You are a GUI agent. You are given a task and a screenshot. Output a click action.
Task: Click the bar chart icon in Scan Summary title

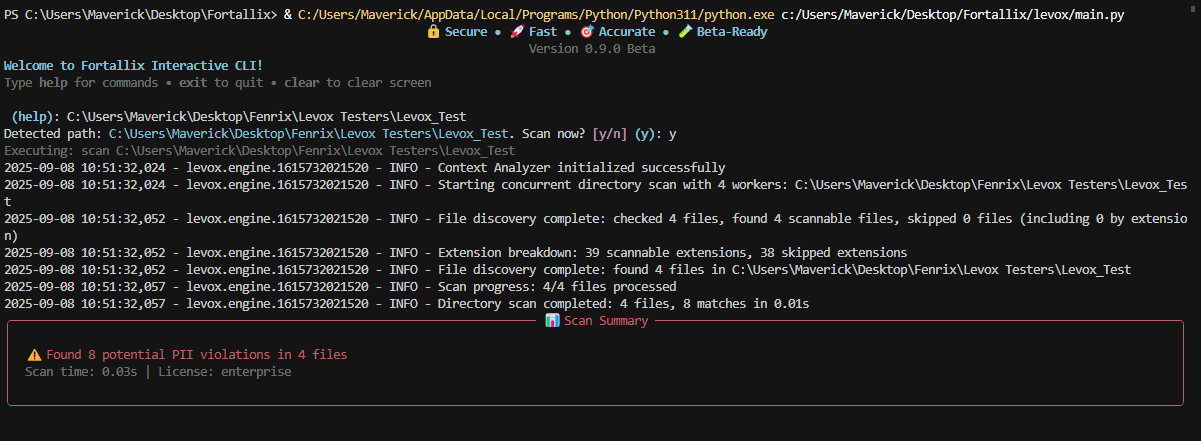point(552,321)
